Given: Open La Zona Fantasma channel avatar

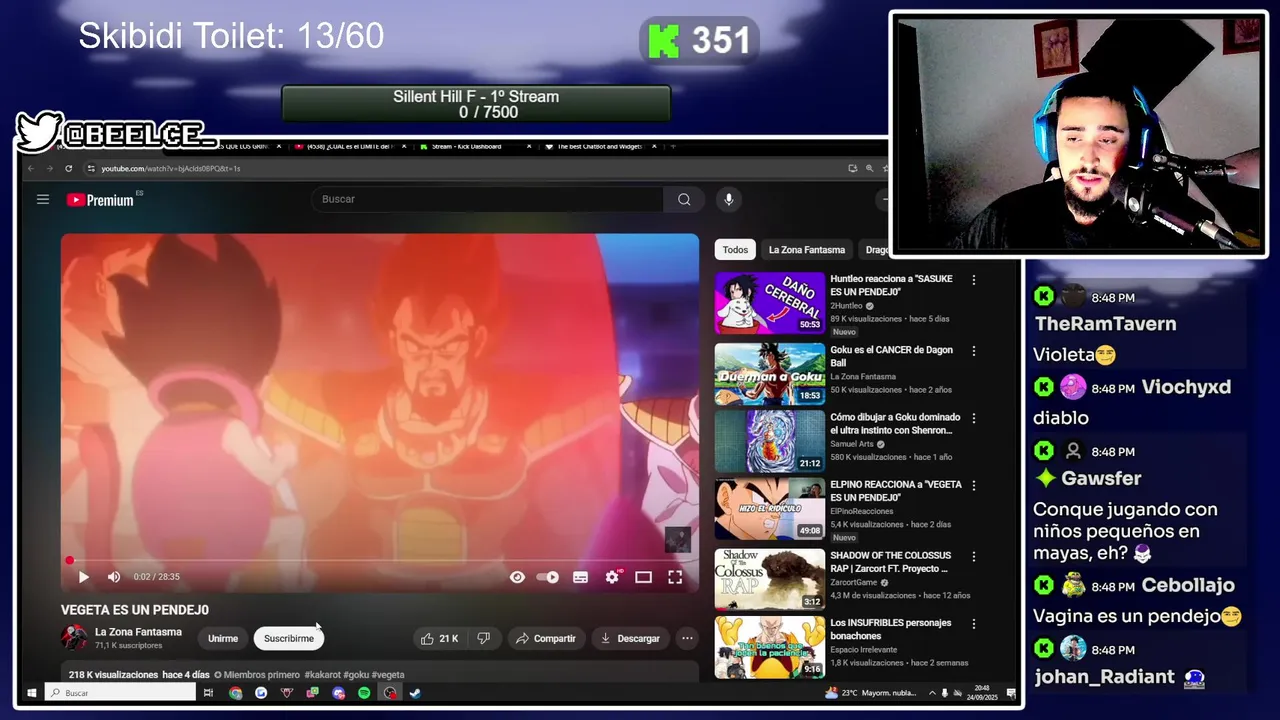Looking at the screenshot, I should pos(74,637).
